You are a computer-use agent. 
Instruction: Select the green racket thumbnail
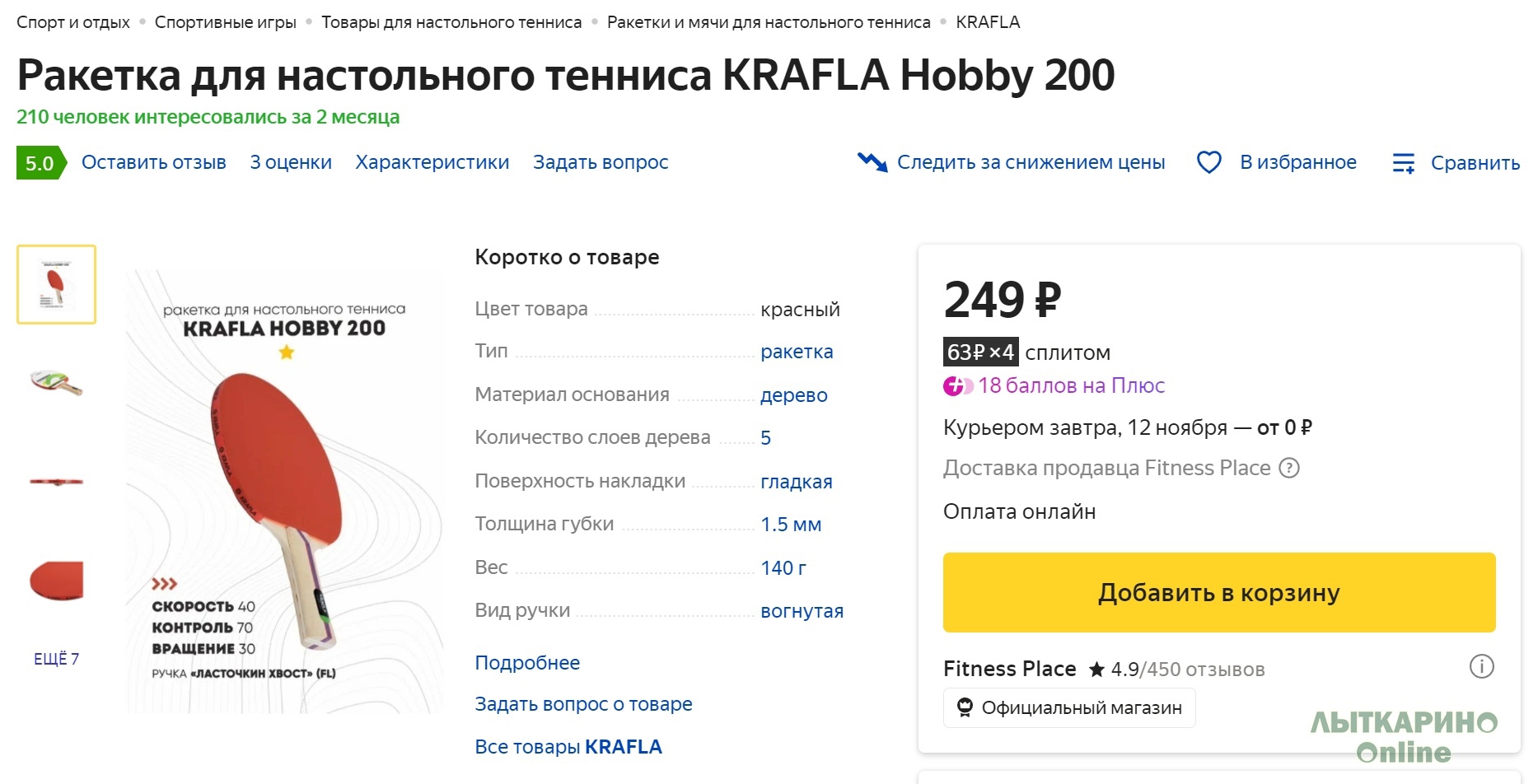coord(56,383)
